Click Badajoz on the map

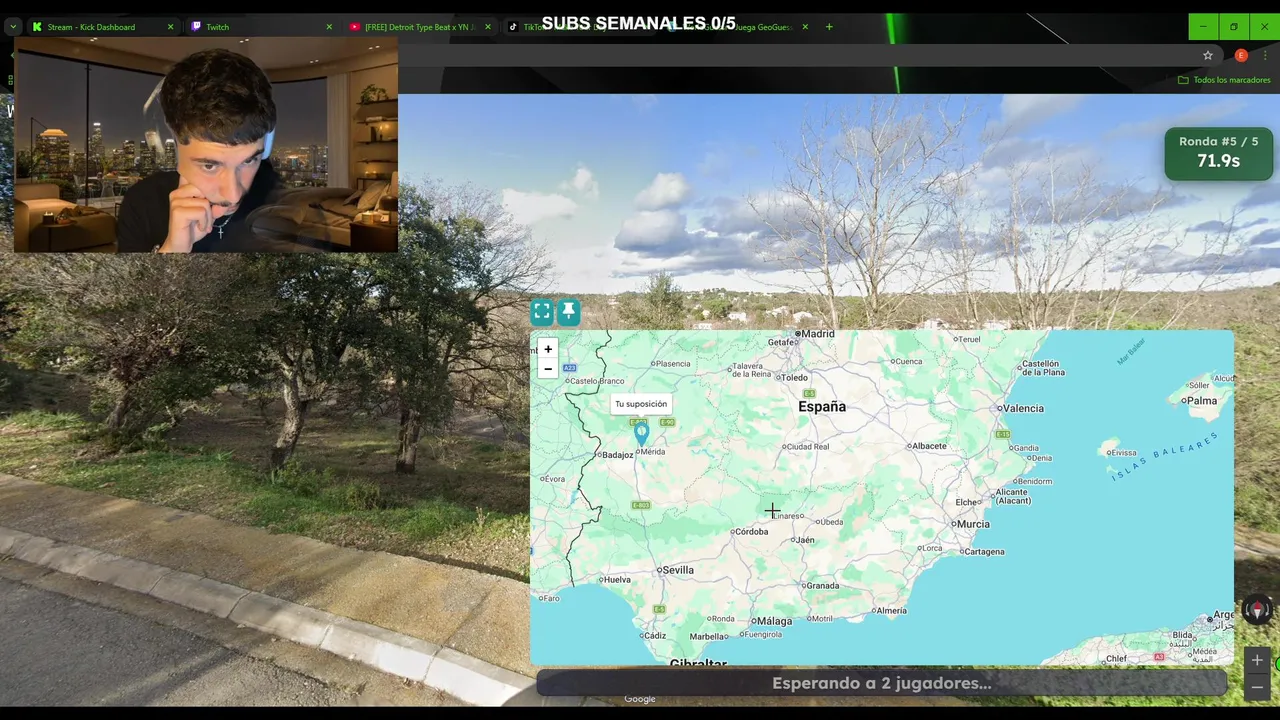(x=618, y=455)
